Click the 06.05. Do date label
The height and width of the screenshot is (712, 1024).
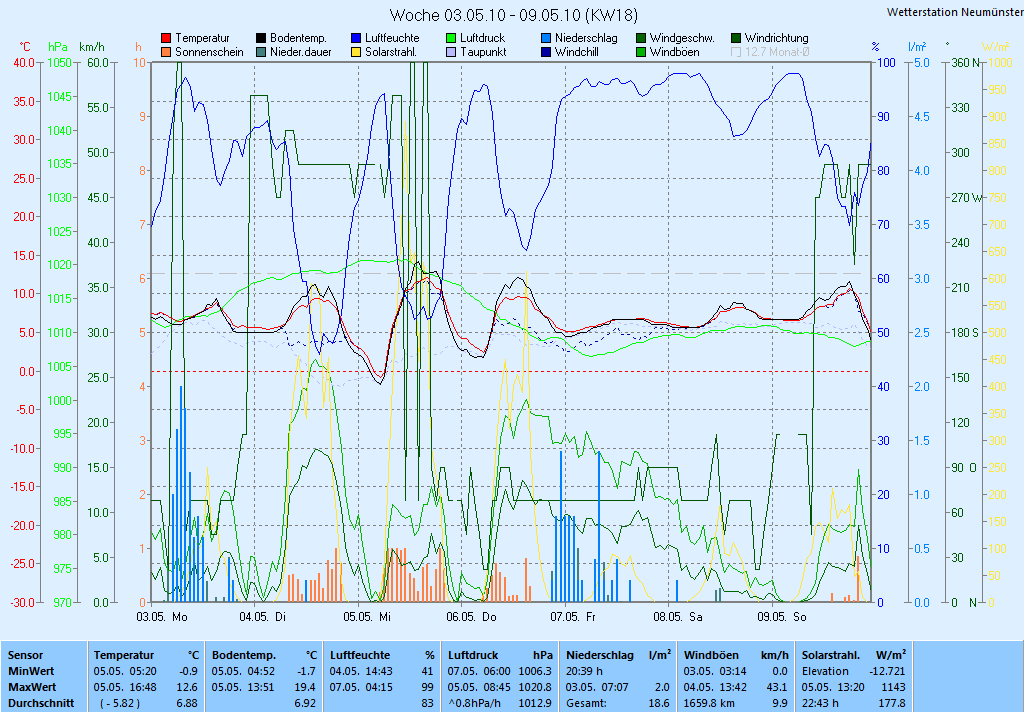point(472,617)
